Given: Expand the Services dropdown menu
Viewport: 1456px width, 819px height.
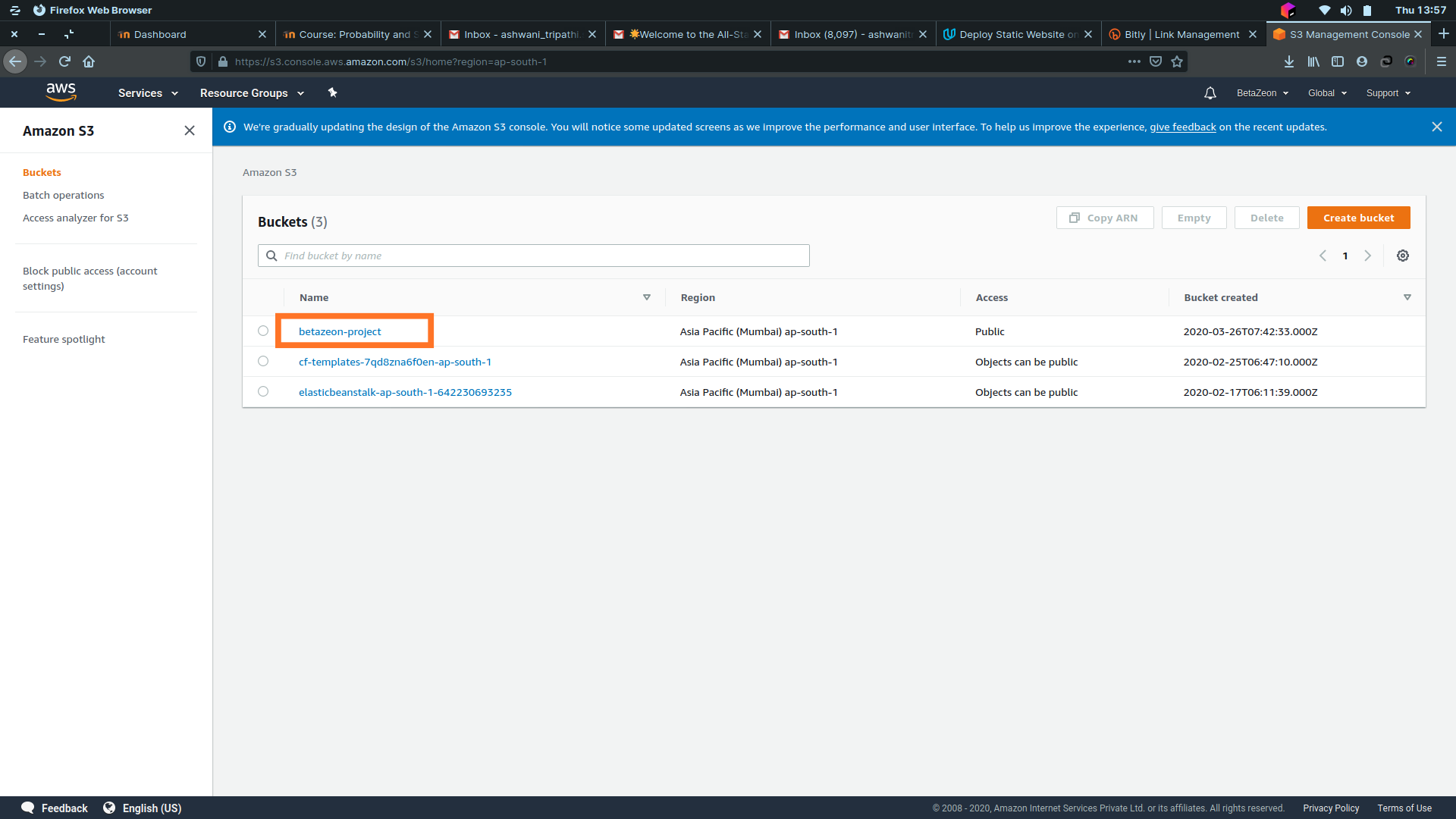Looking at the screenshot, I should pos(148,93).
